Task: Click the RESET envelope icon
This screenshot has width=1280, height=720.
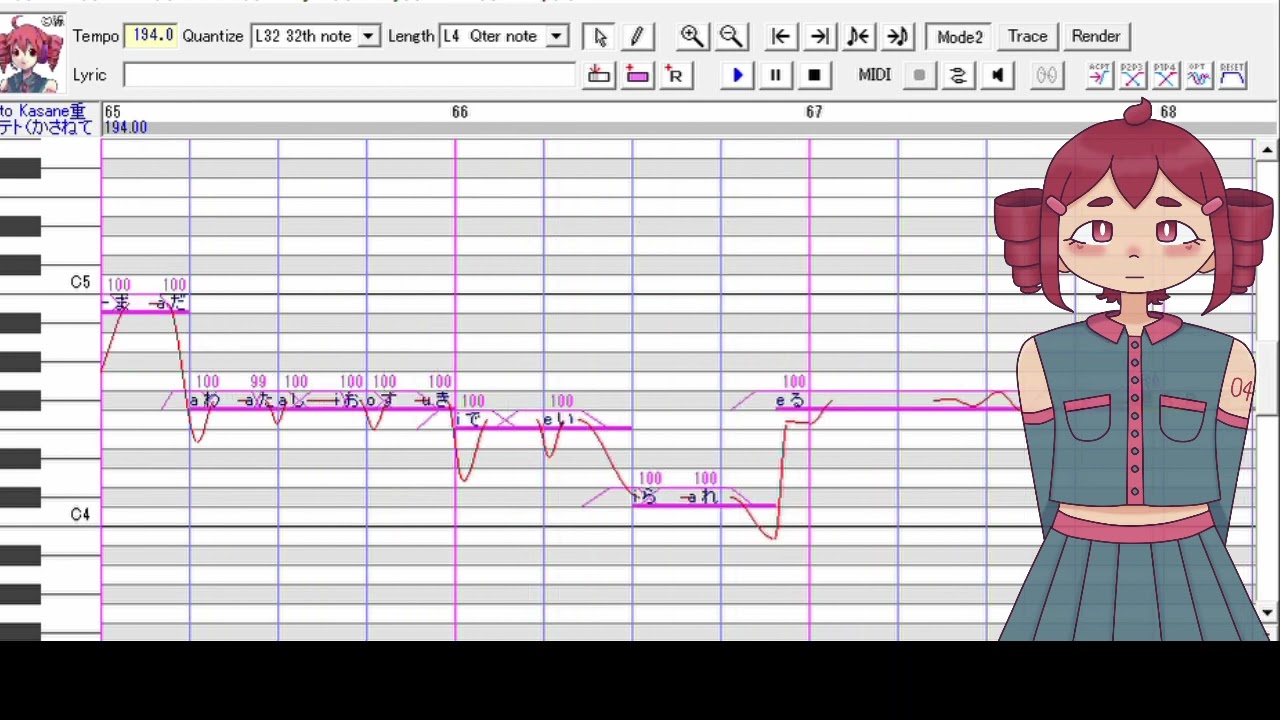Action: tap(1232, 75)
